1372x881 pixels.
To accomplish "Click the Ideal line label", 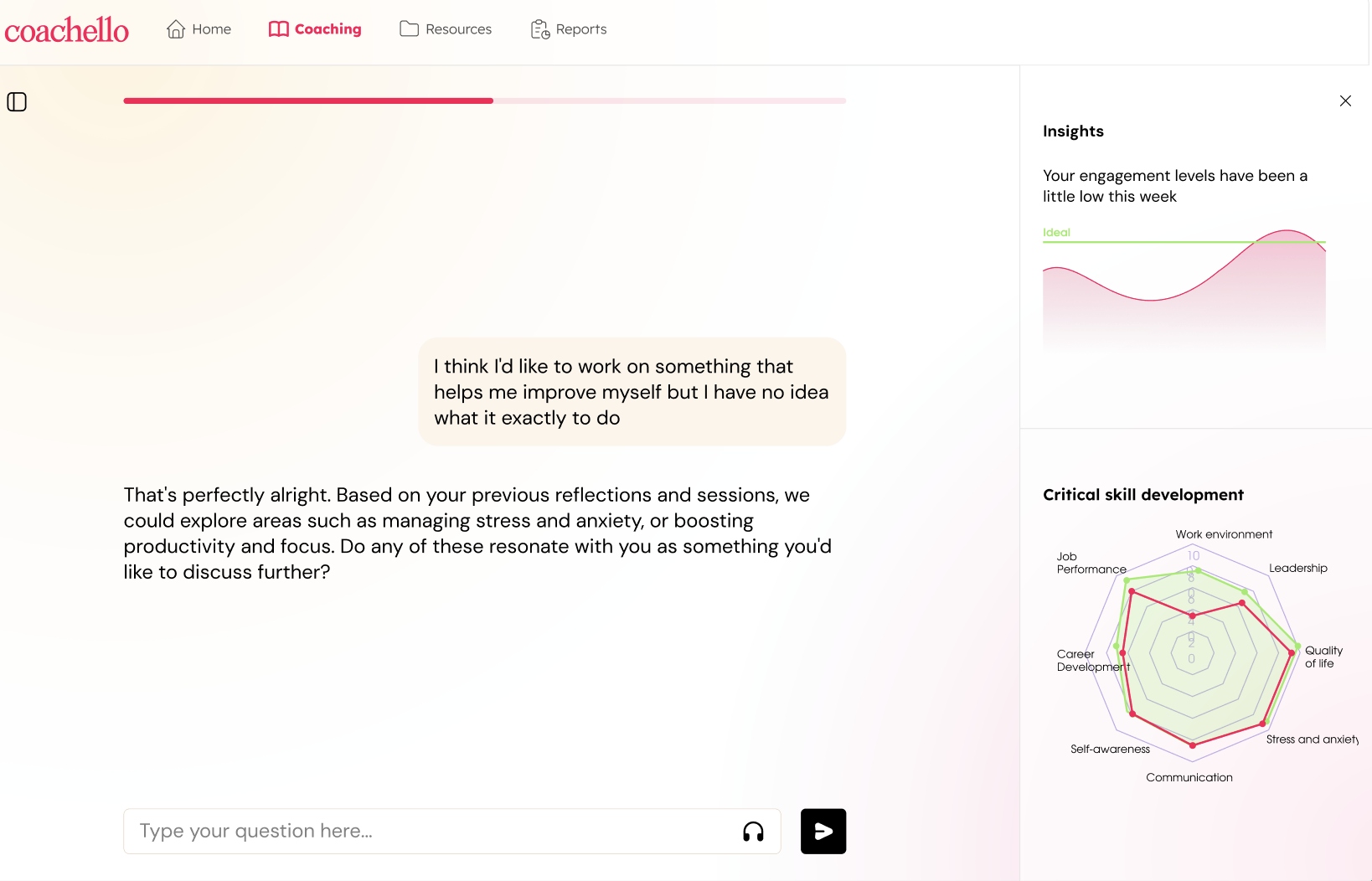I will [1056, 233].
